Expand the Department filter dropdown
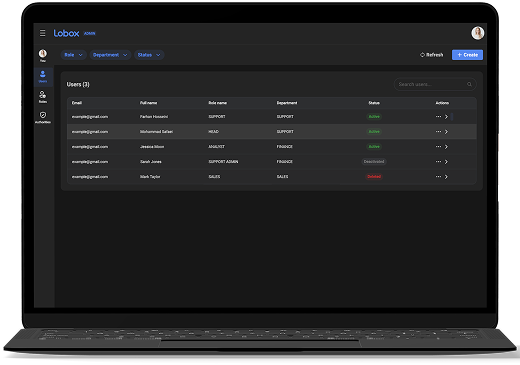The height and width of the screenshot is (365, 520). click(110, 55)
